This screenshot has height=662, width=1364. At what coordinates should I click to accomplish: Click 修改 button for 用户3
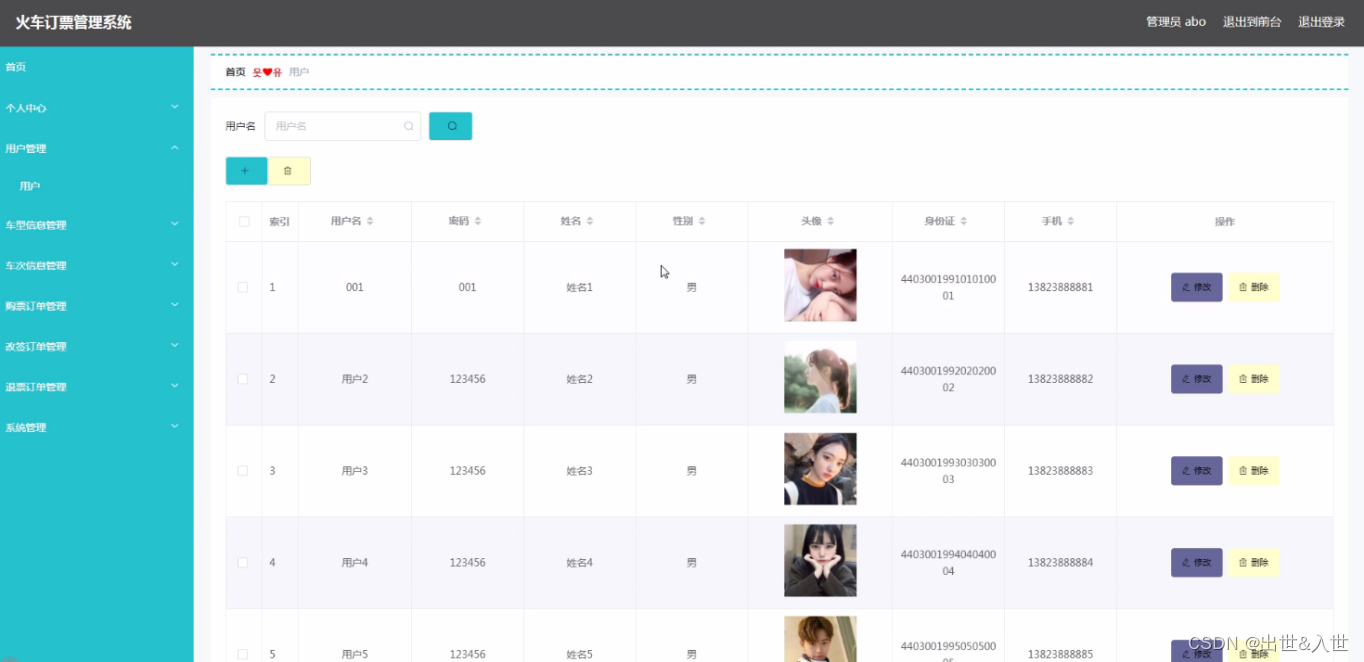pos(1196,471)
